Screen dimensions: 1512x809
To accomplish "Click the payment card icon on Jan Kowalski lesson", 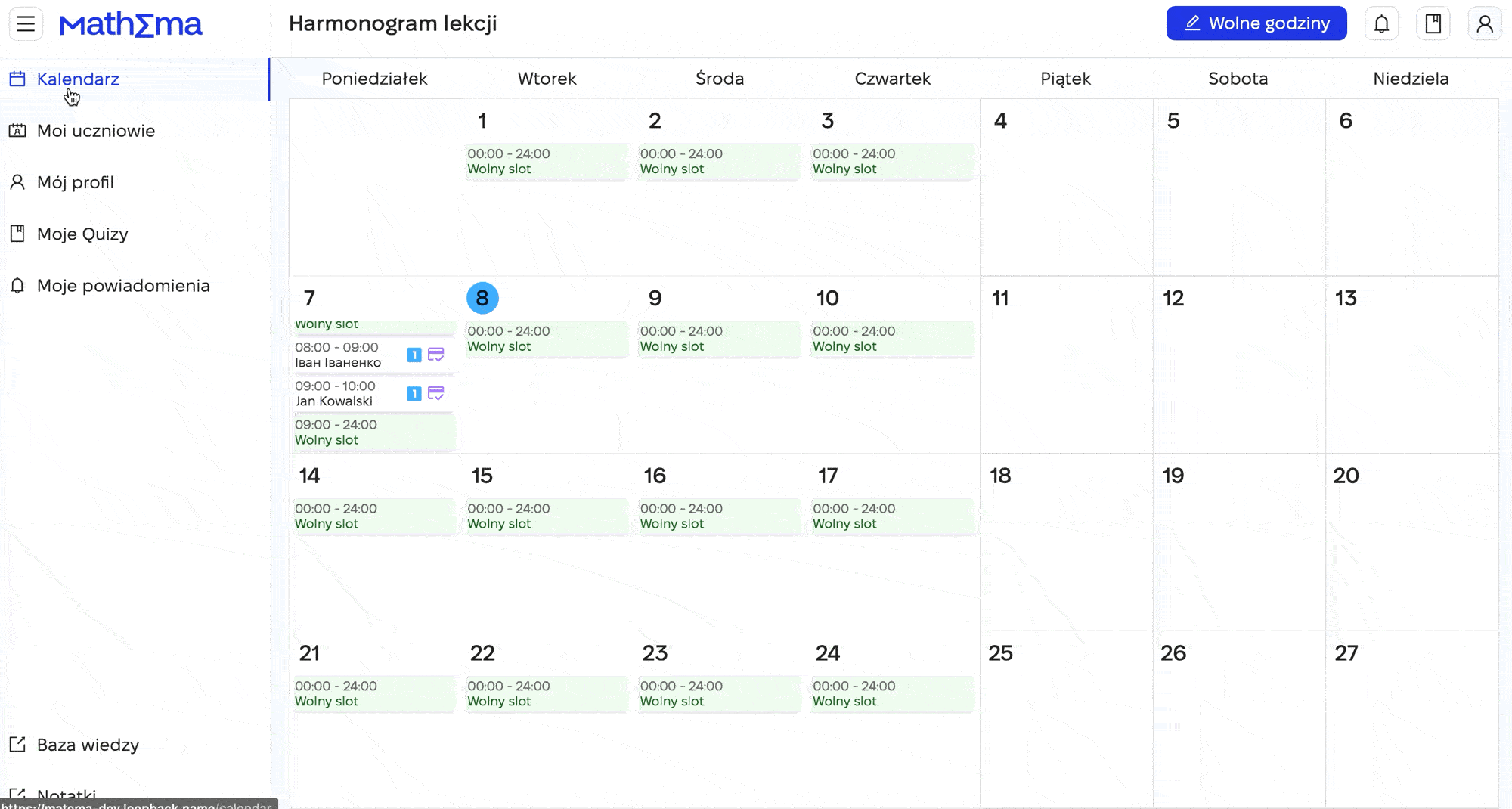I will tap(435, 393).
